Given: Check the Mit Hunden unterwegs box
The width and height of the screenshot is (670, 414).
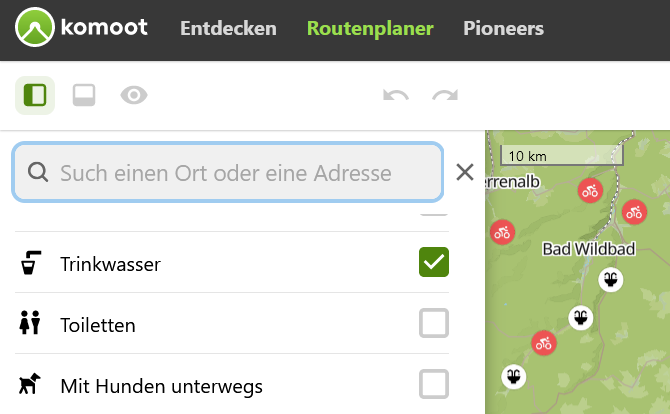Looking at the screenshot, I should (x=434, y=384).
